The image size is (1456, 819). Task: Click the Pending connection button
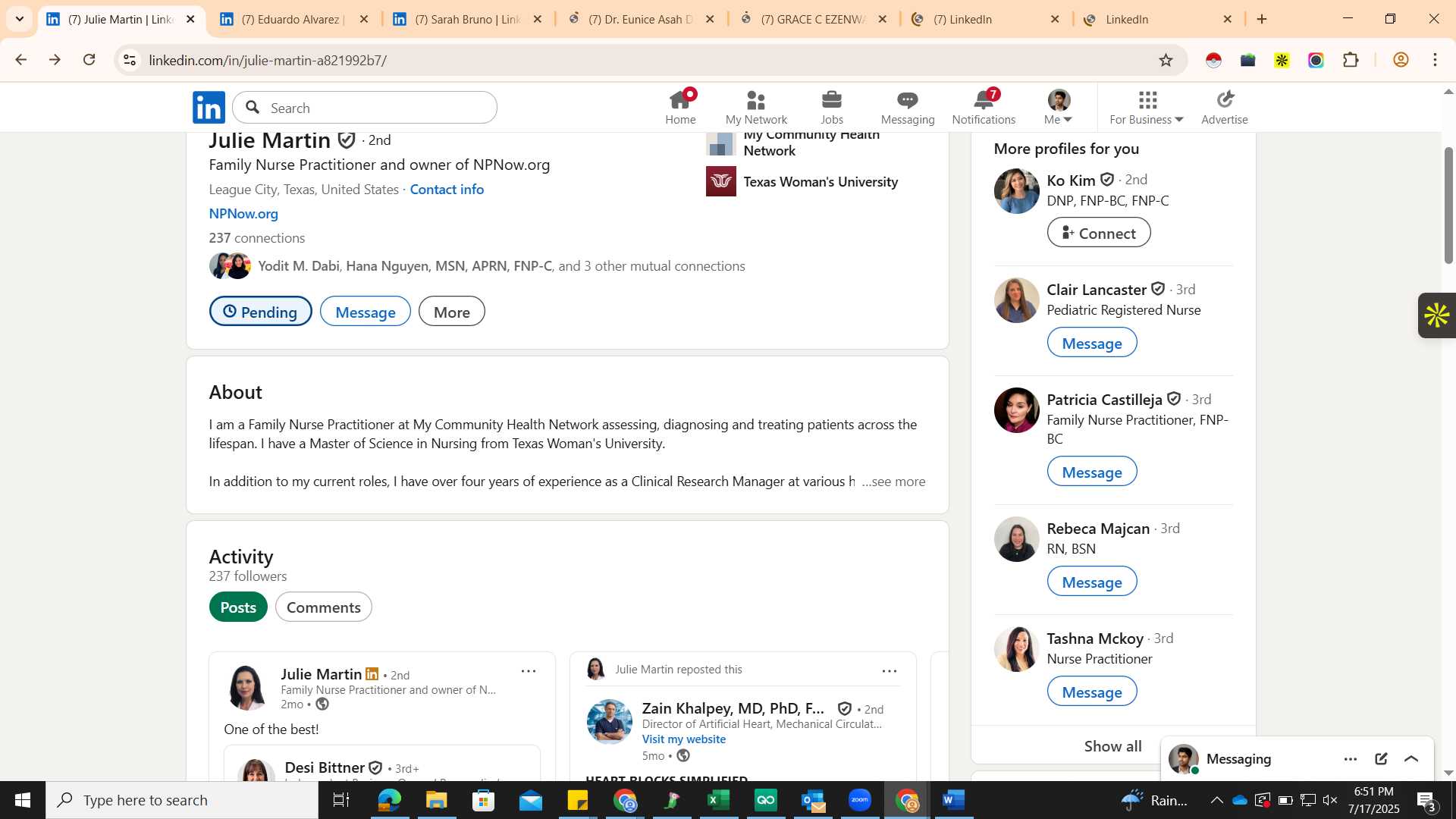(x=260, y=312)
